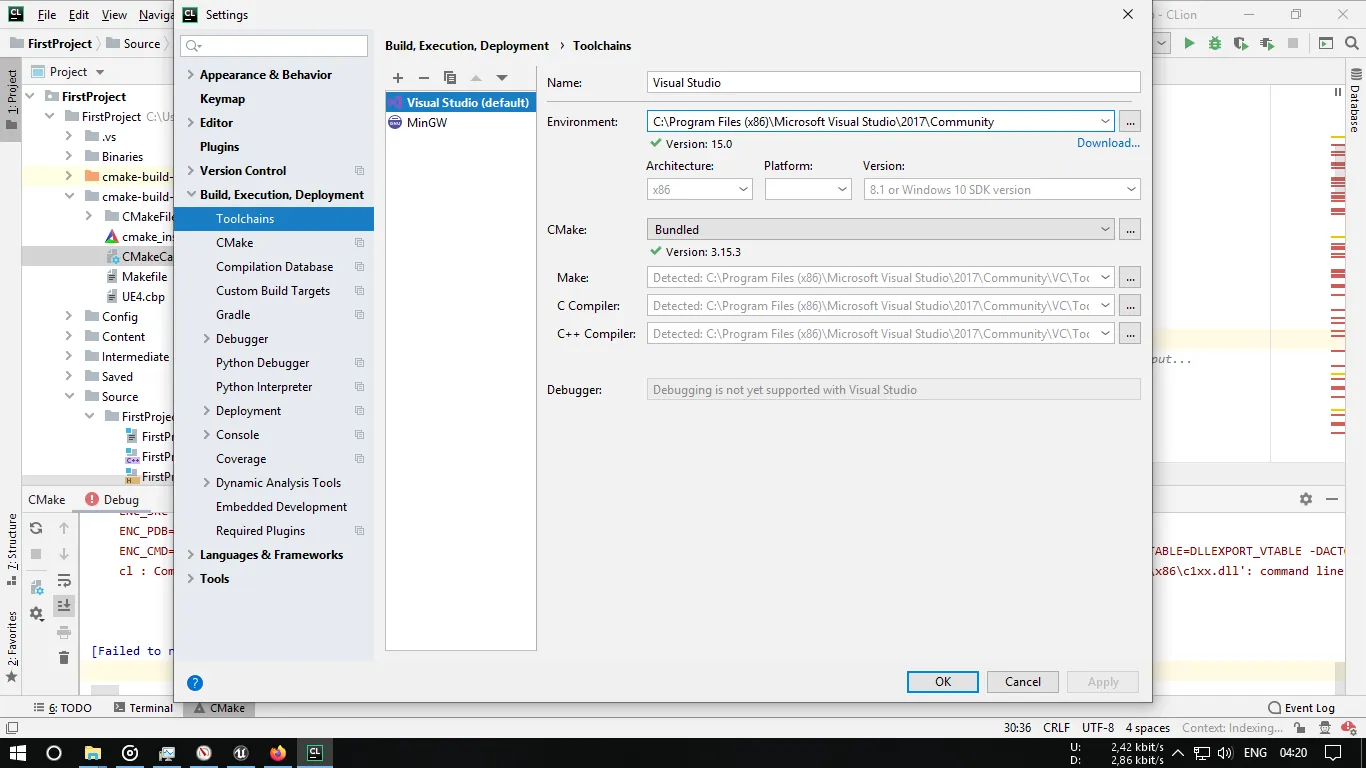The image size is (1366, 768).
Task: Open the View menu
Action: (x=114, y=15)
